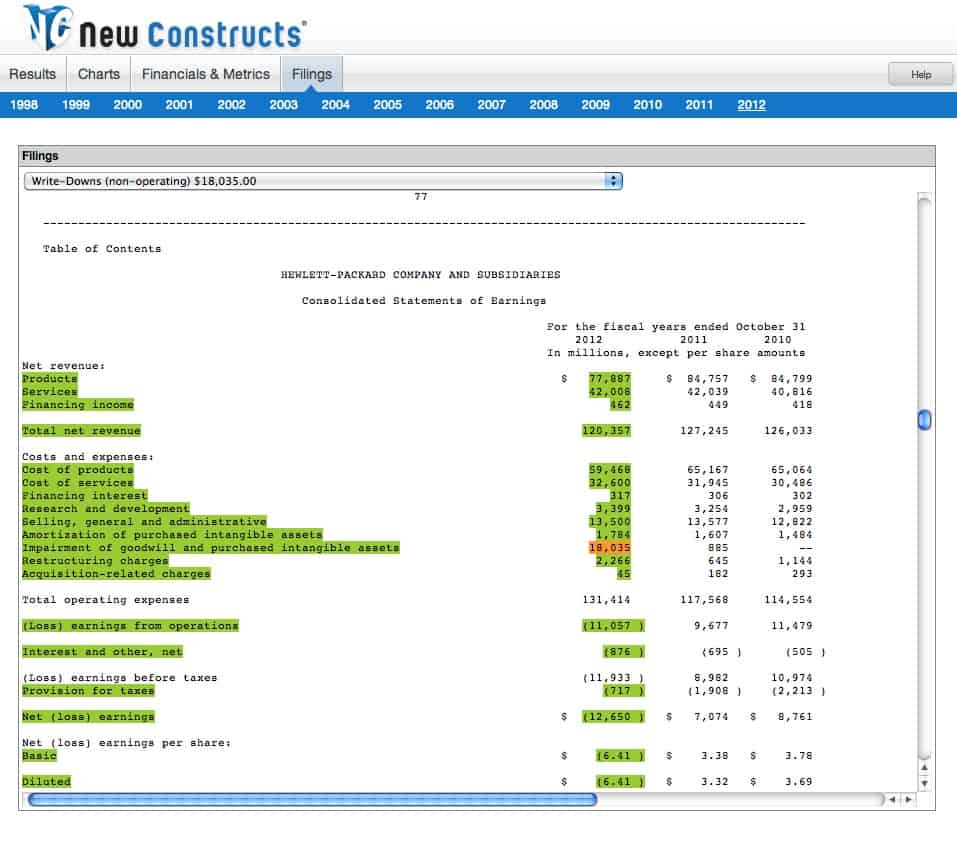Click the highlighted 77,887 products revenue value
Viewport: 957px width, 846px height.
[610, 379]
